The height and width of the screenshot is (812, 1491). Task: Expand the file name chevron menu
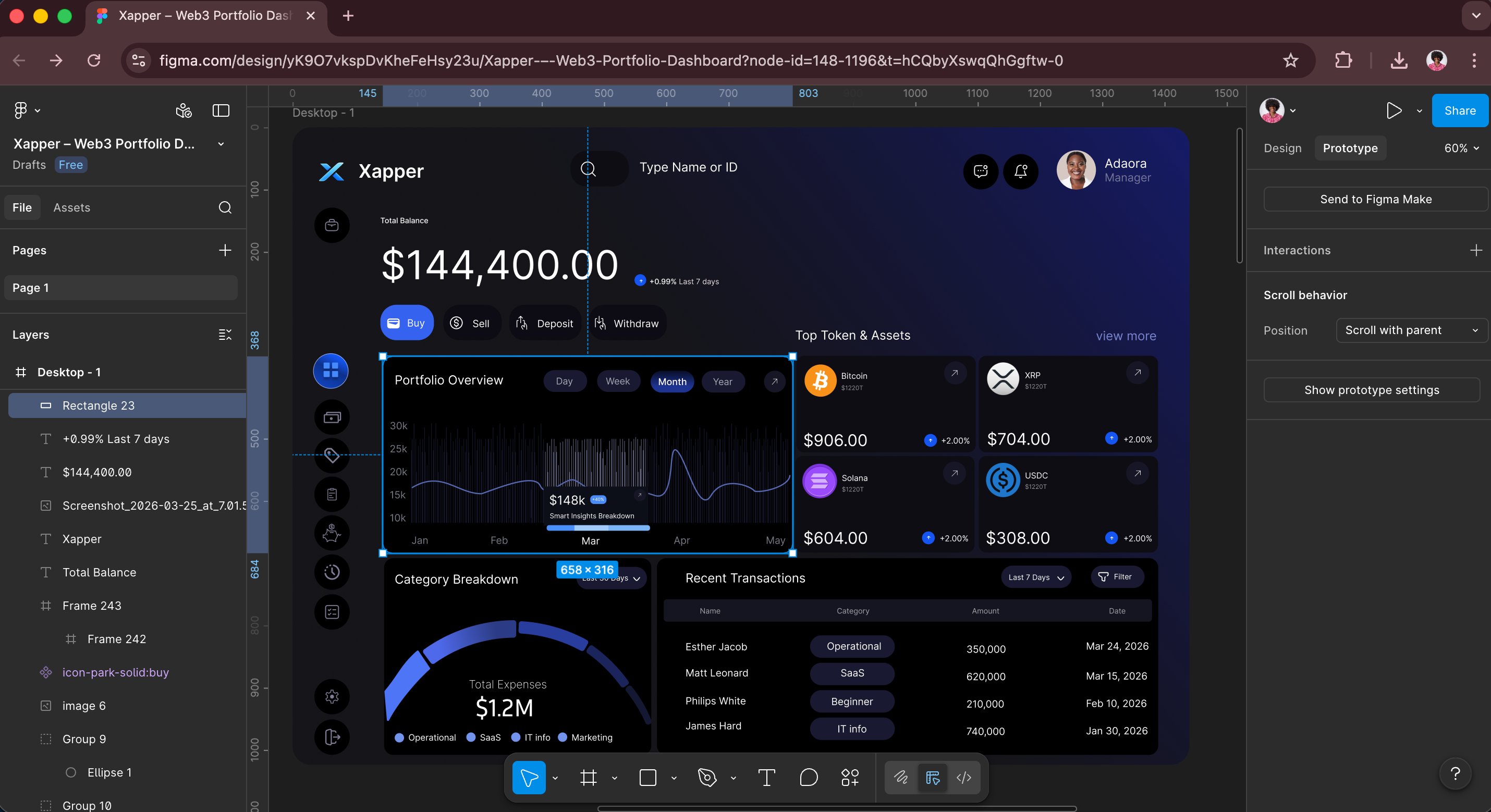[x=221, y=144]
